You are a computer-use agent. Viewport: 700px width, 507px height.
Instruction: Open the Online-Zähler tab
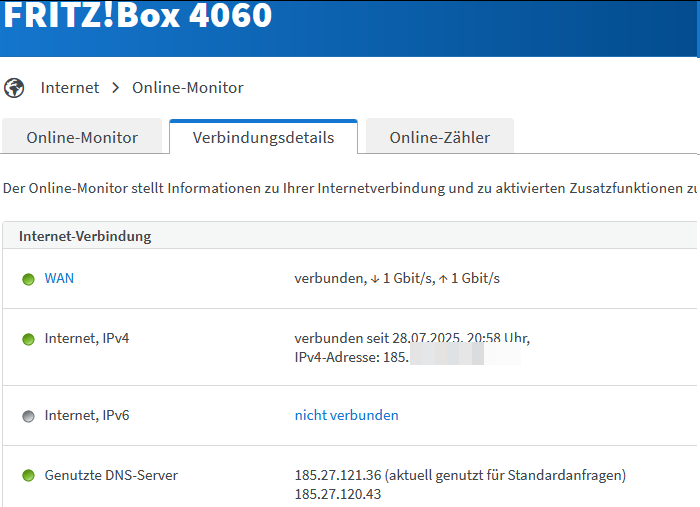439,138
